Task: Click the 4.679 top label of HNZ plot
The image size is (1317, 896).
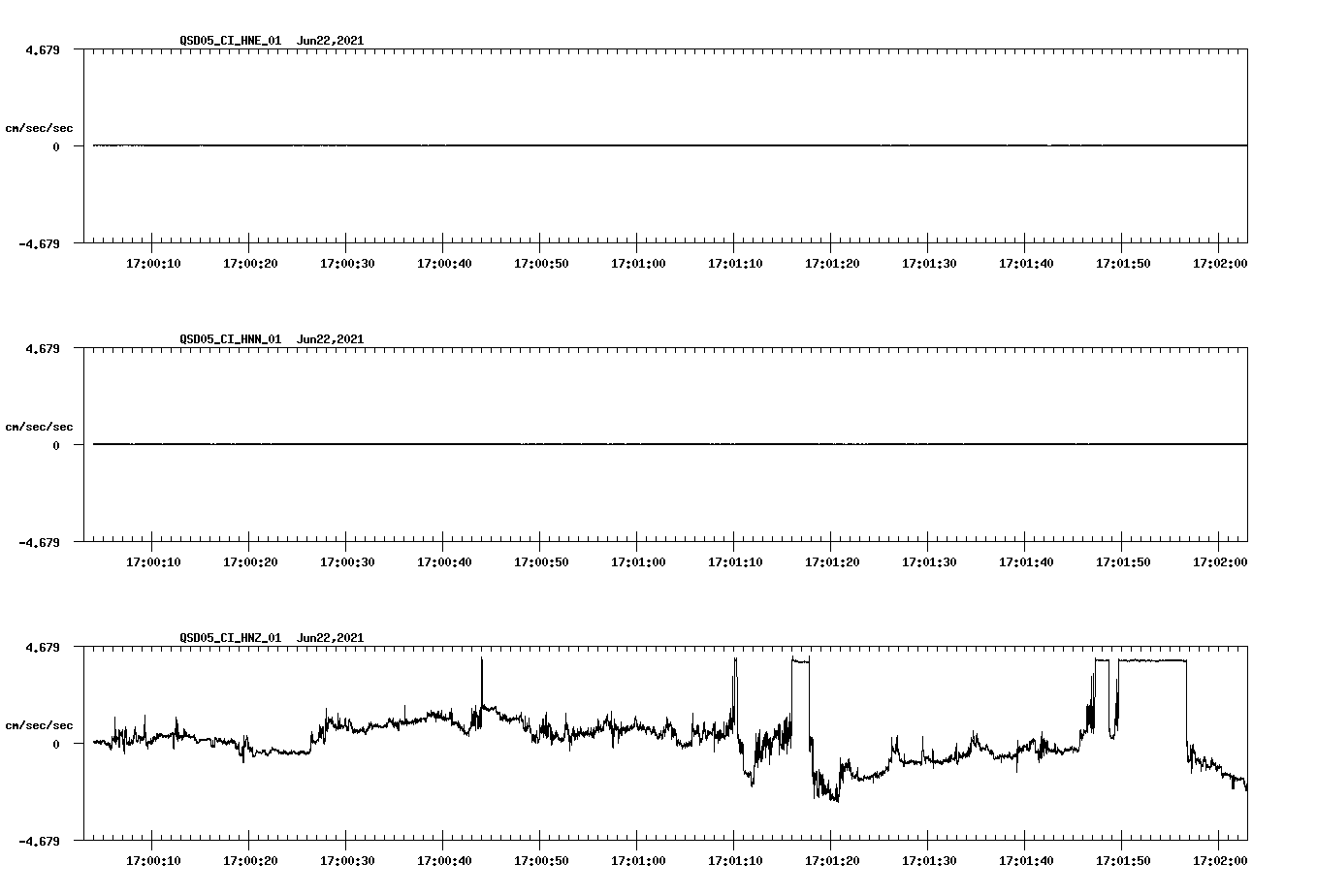Action: click(x=42, y=647)
